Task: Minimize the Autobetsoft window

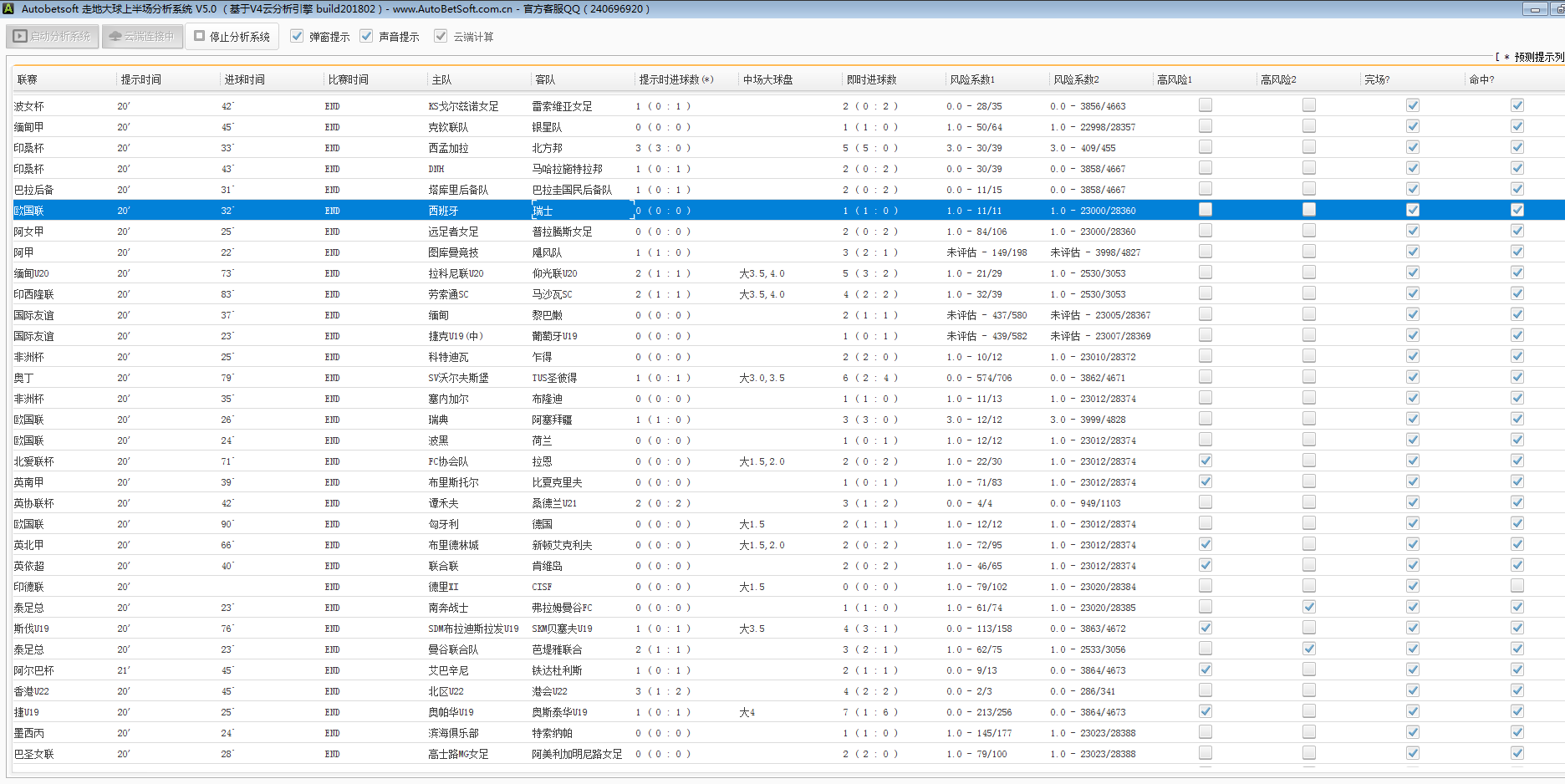Action: pyautogui.click(x=1534, y=9)
